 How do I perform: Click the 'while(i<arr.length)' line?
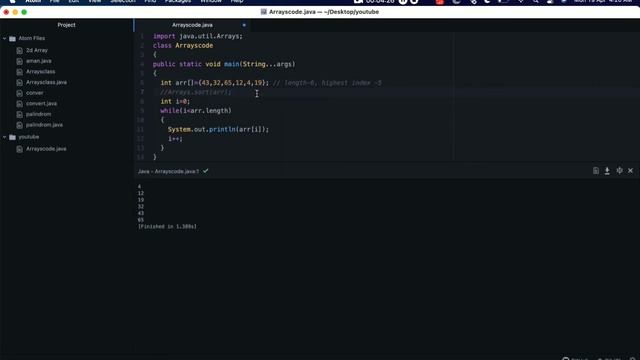point(196,111)
